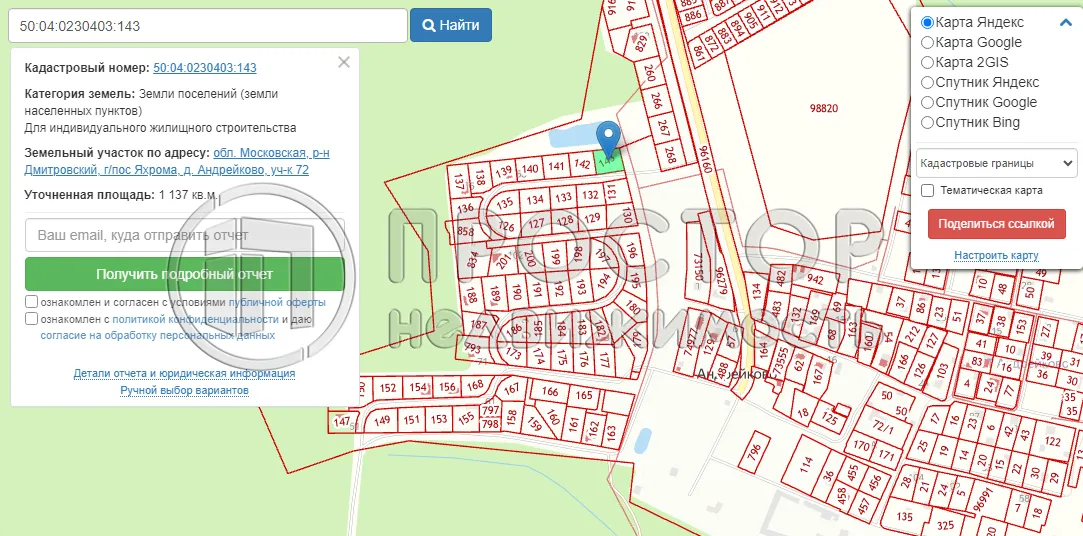Click the blue map pin marker

coord(607,138)
